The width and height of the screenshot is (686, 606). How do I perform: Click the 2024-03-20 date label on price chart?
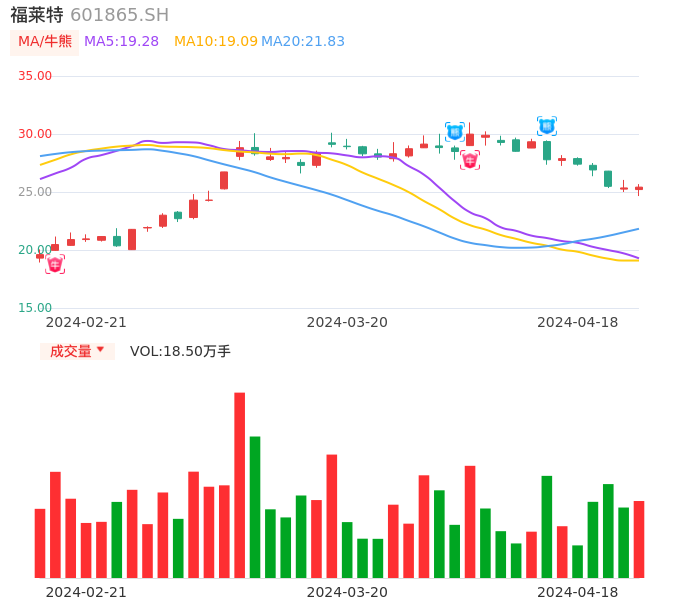[x=347, y=322]
